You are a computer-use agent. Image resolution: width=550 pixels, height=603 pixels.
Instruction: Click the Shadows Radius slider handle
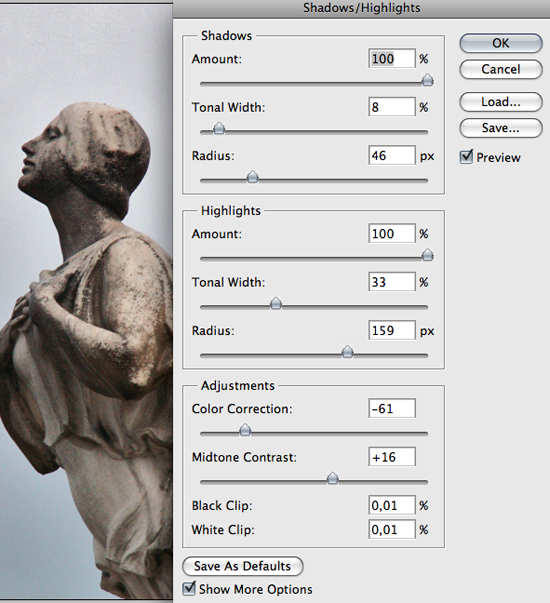[x=253, y=177]
